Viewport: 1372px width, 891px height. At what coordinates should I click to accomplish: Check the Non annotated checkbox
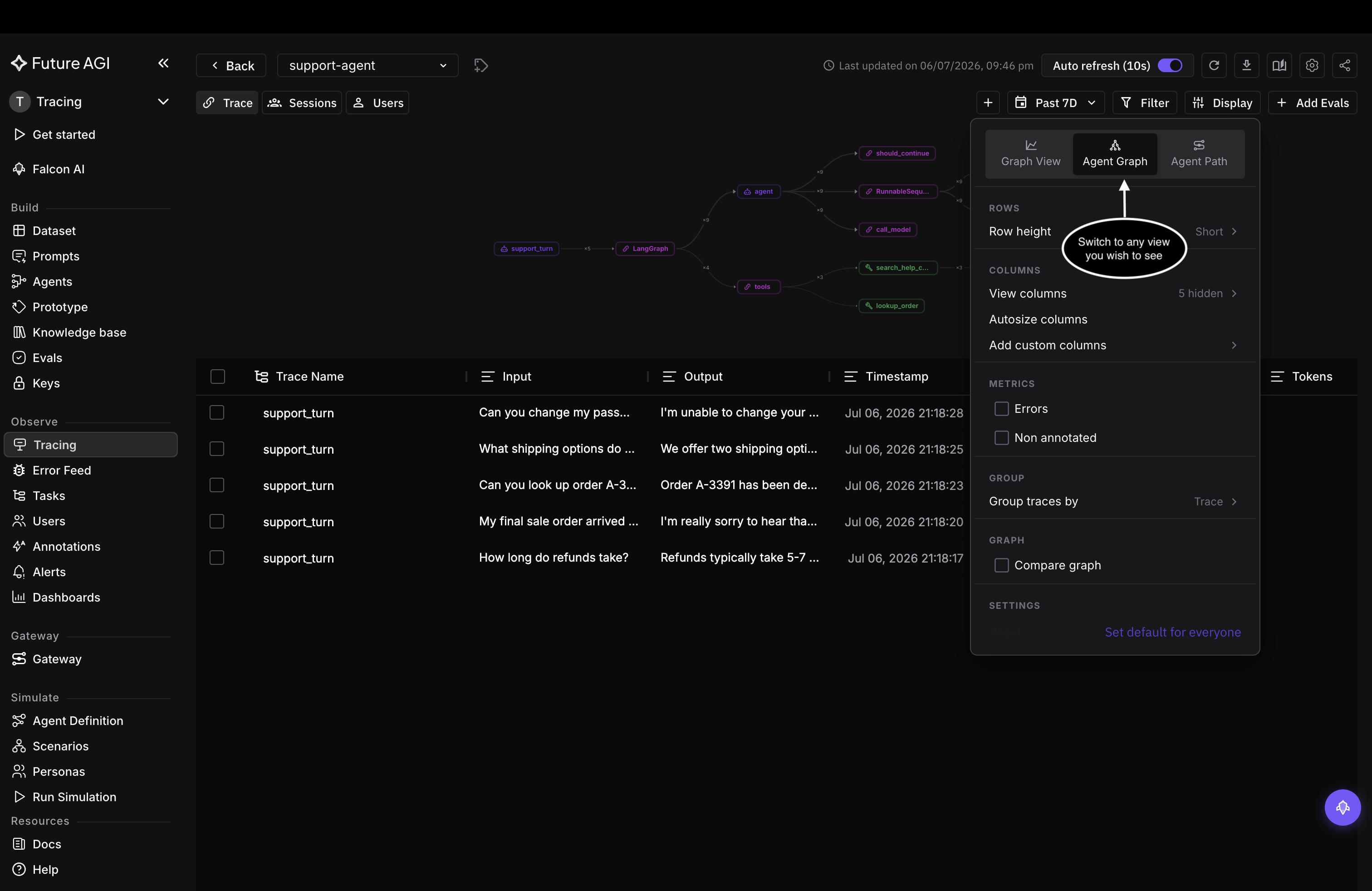pos(1001,437)
